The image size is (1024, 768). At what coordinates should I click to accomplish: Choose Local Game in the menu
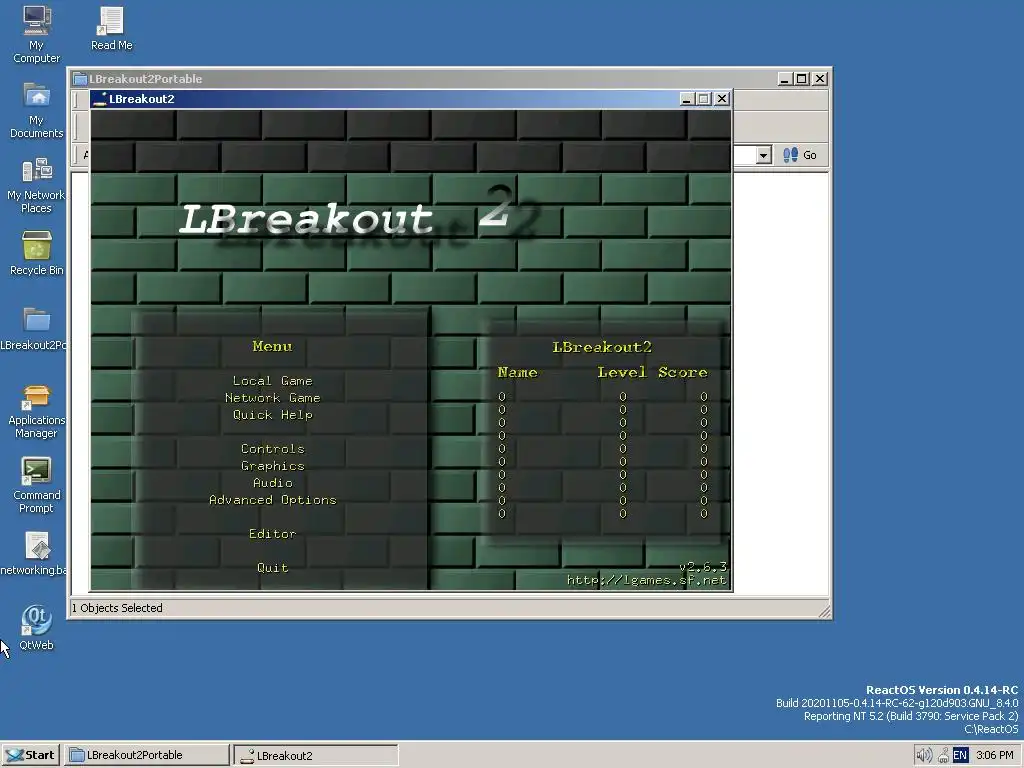272,381
